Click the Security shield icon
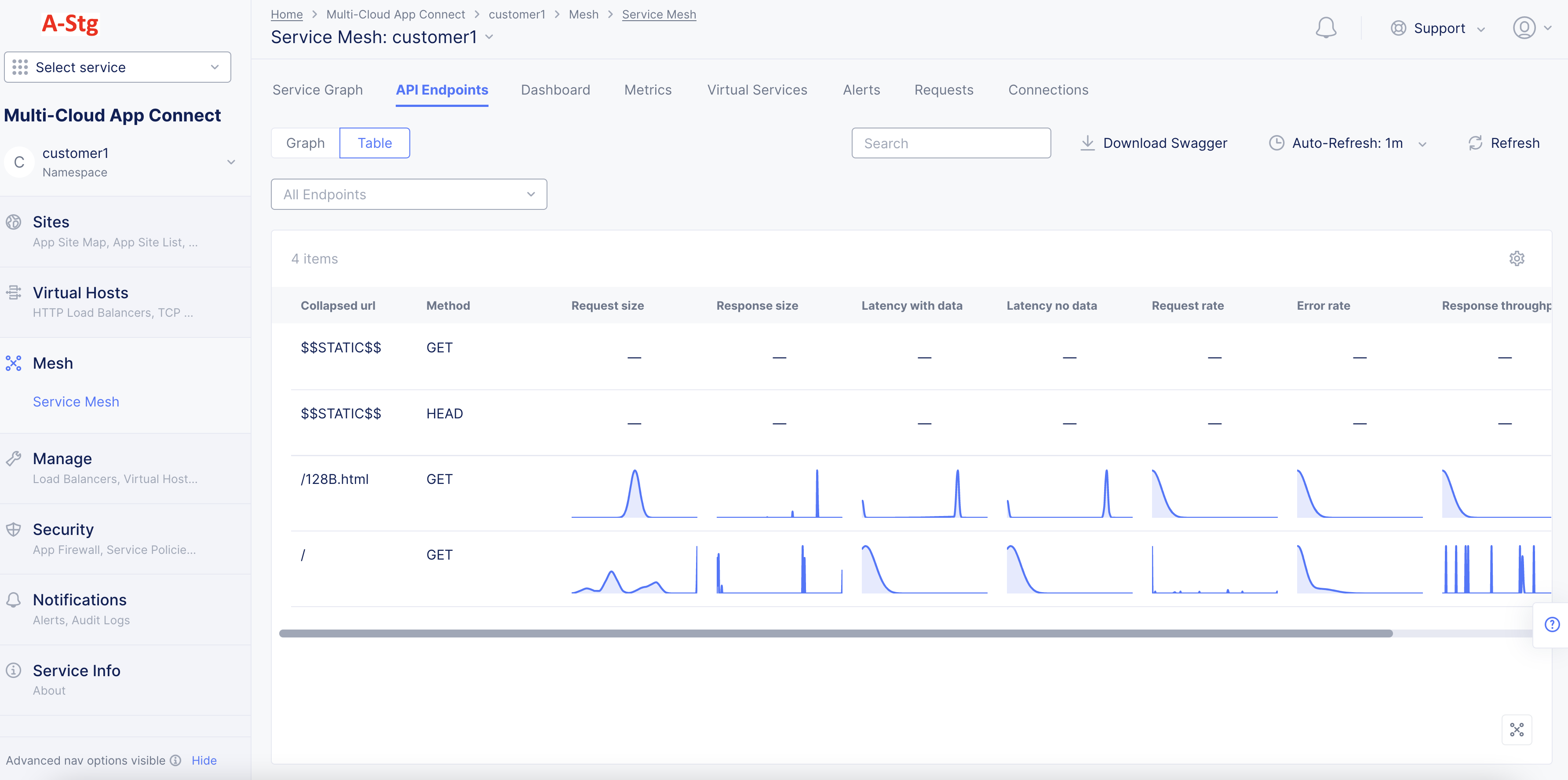 (14, 529)
